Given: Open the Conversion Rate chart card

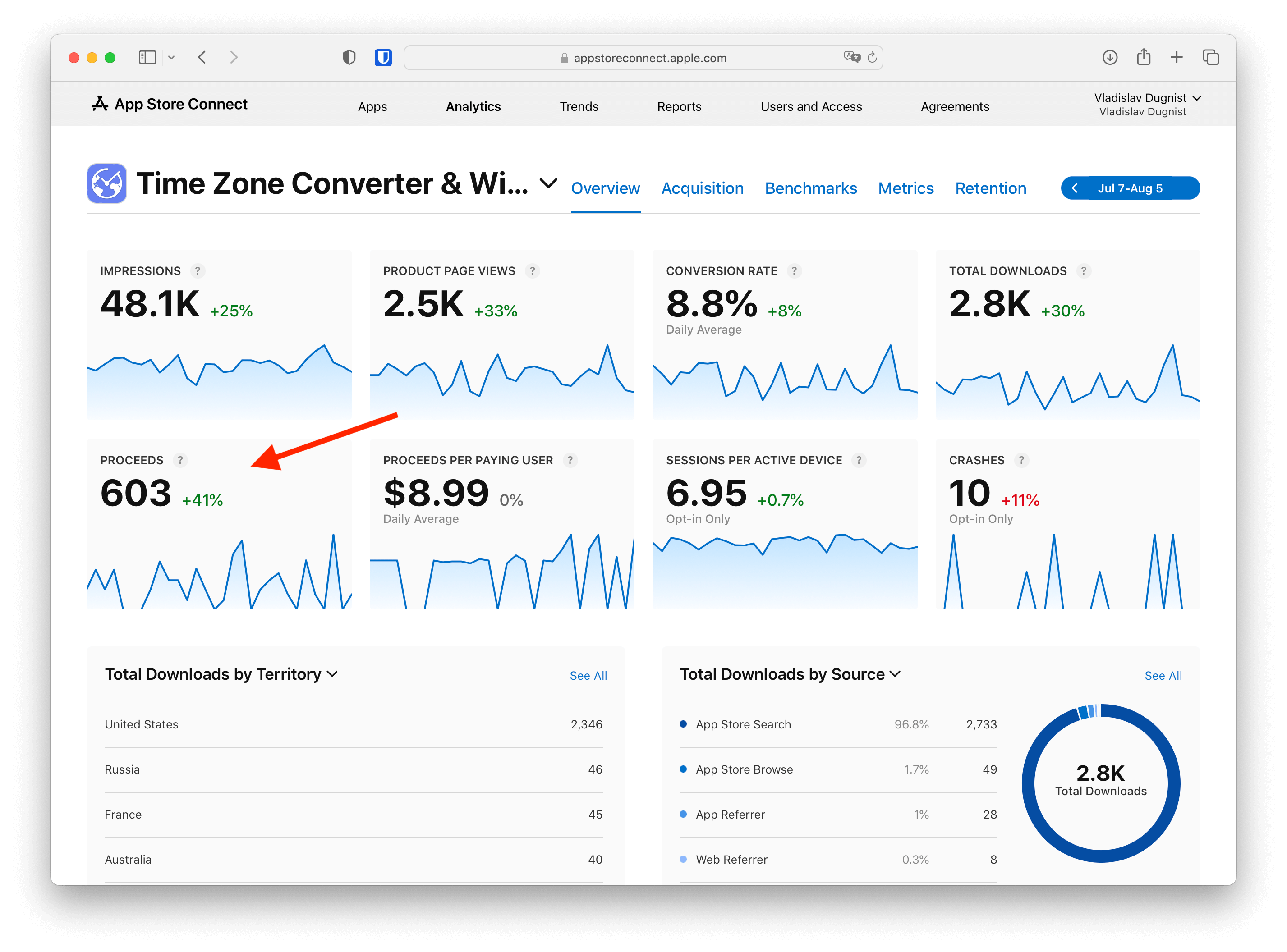Looking at the screenshot, I should (785, 334).
